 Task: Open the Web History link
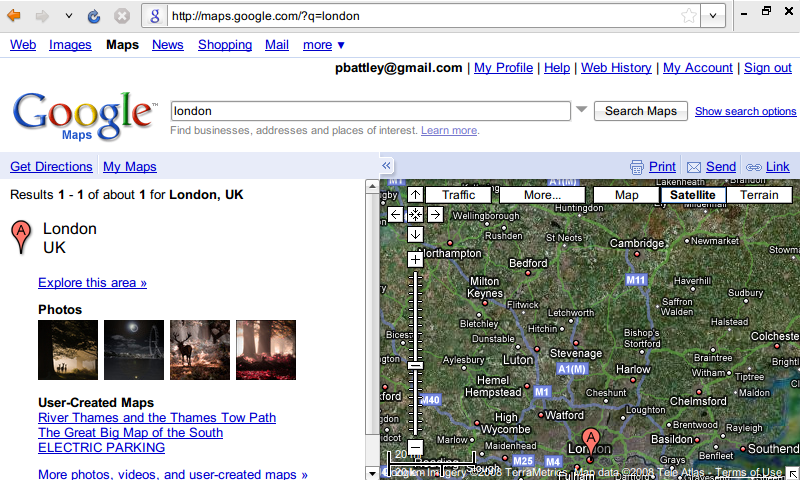click(616, 68)
